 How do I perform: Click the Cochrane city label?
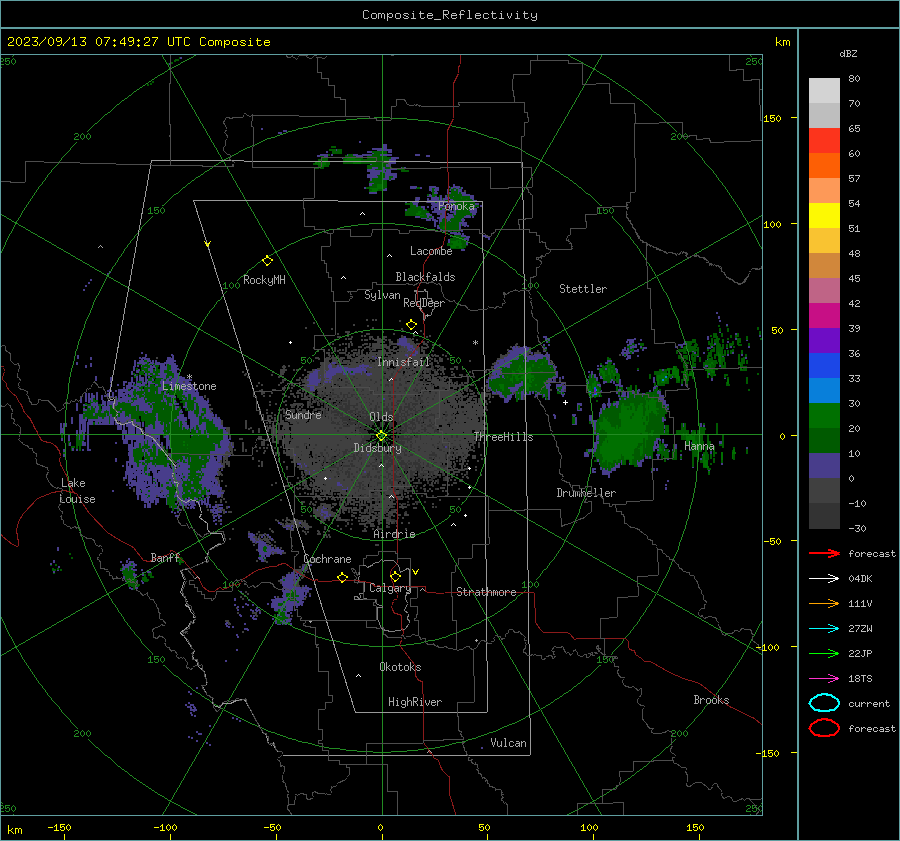click(x=327, y=559)
